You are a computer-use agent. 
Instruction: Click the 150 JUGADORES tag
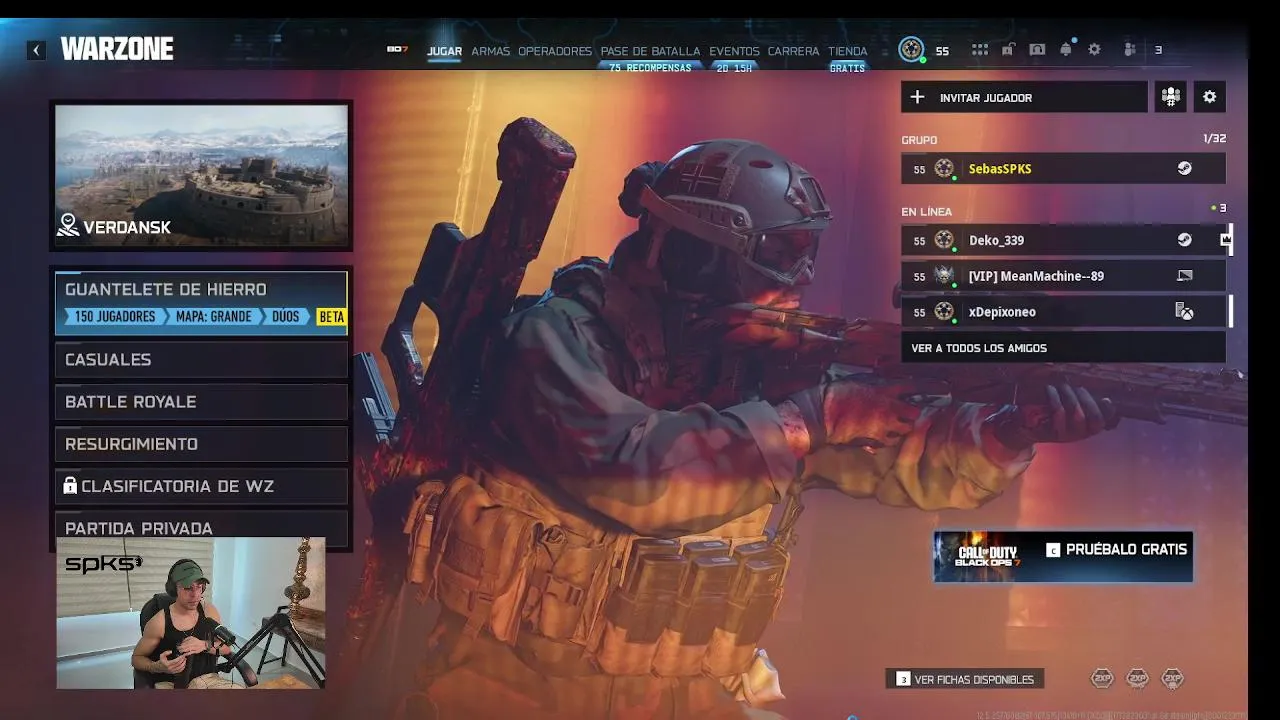tap(114, 317)
